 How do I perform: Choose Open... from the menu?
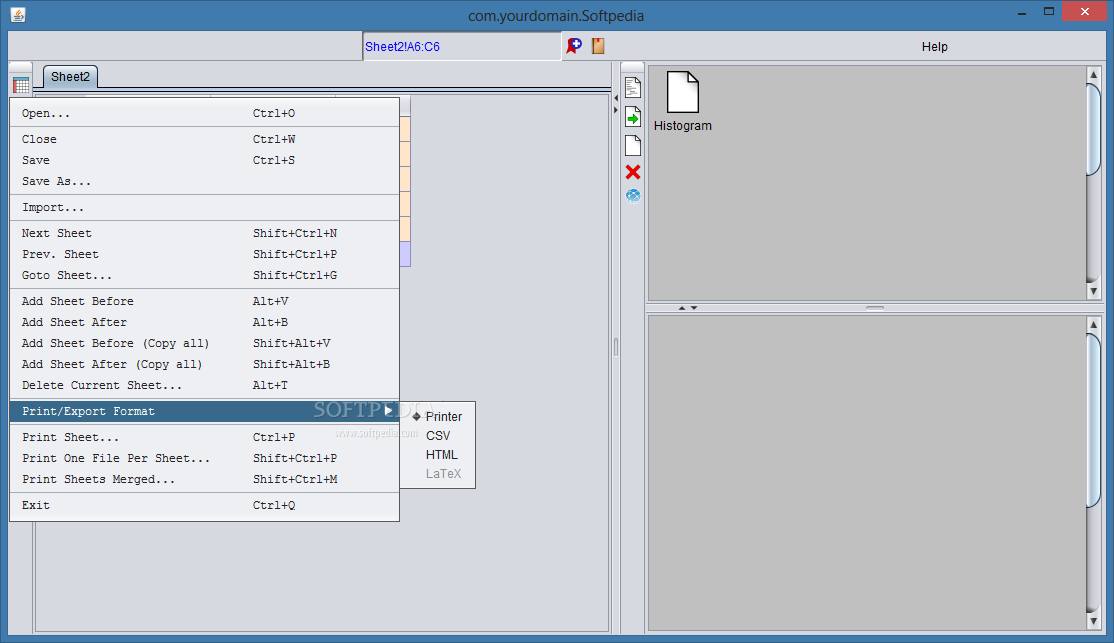[x=205, y=114]
